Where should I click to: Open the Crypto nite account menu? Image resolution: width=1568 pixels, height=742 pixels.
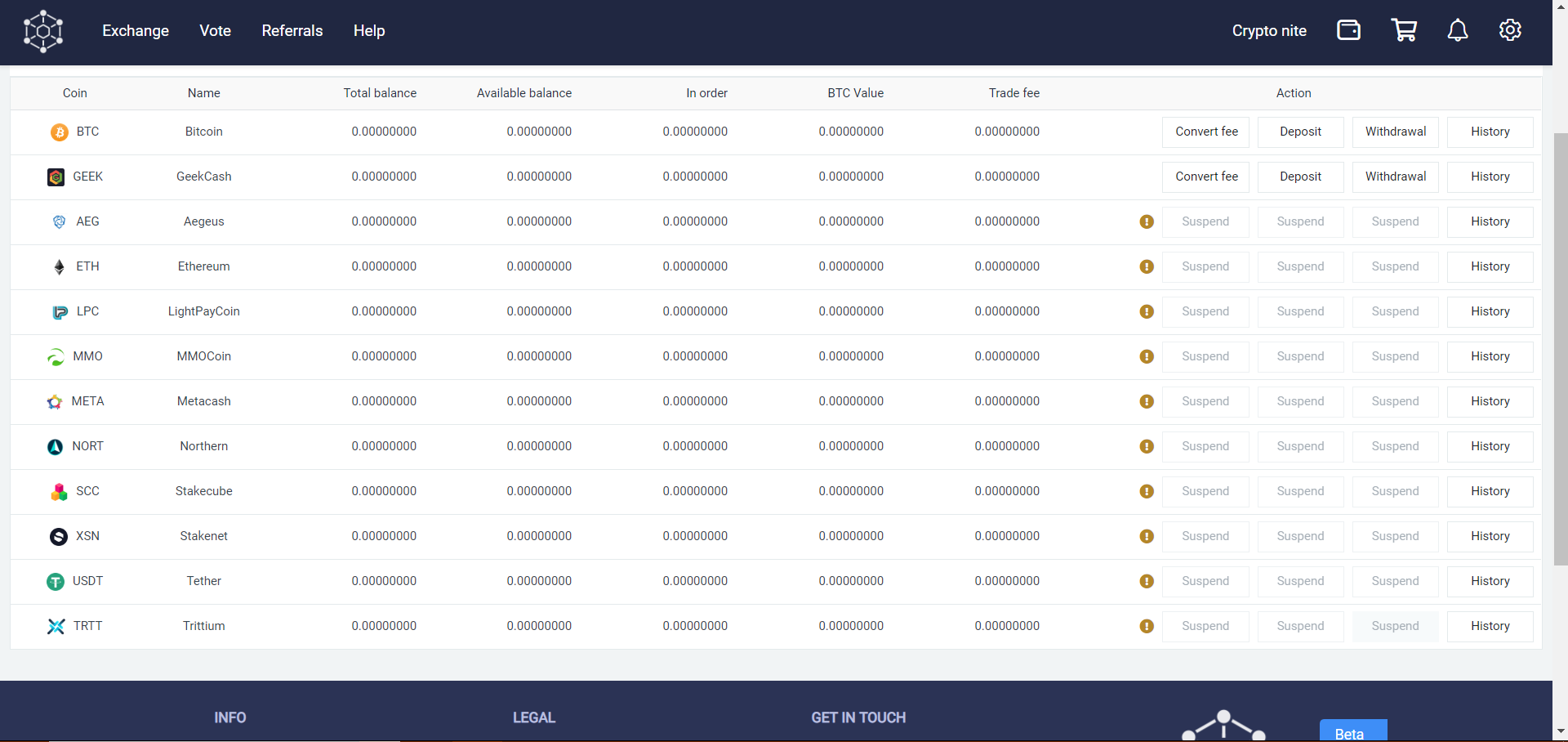(x=1269, y=31)
